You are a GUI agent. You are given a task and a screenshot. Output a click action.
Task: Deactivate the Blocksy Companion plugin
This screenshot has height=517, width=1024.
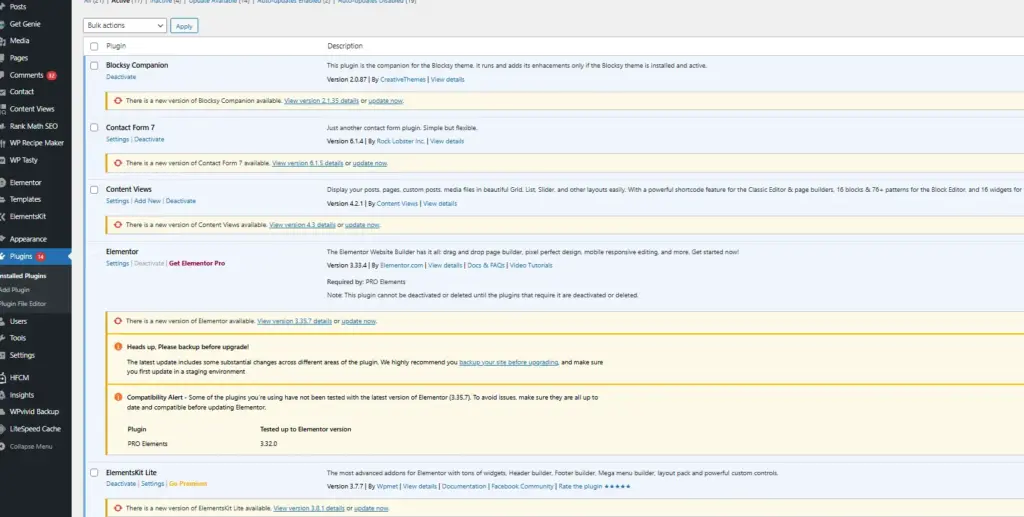[121, 77]
